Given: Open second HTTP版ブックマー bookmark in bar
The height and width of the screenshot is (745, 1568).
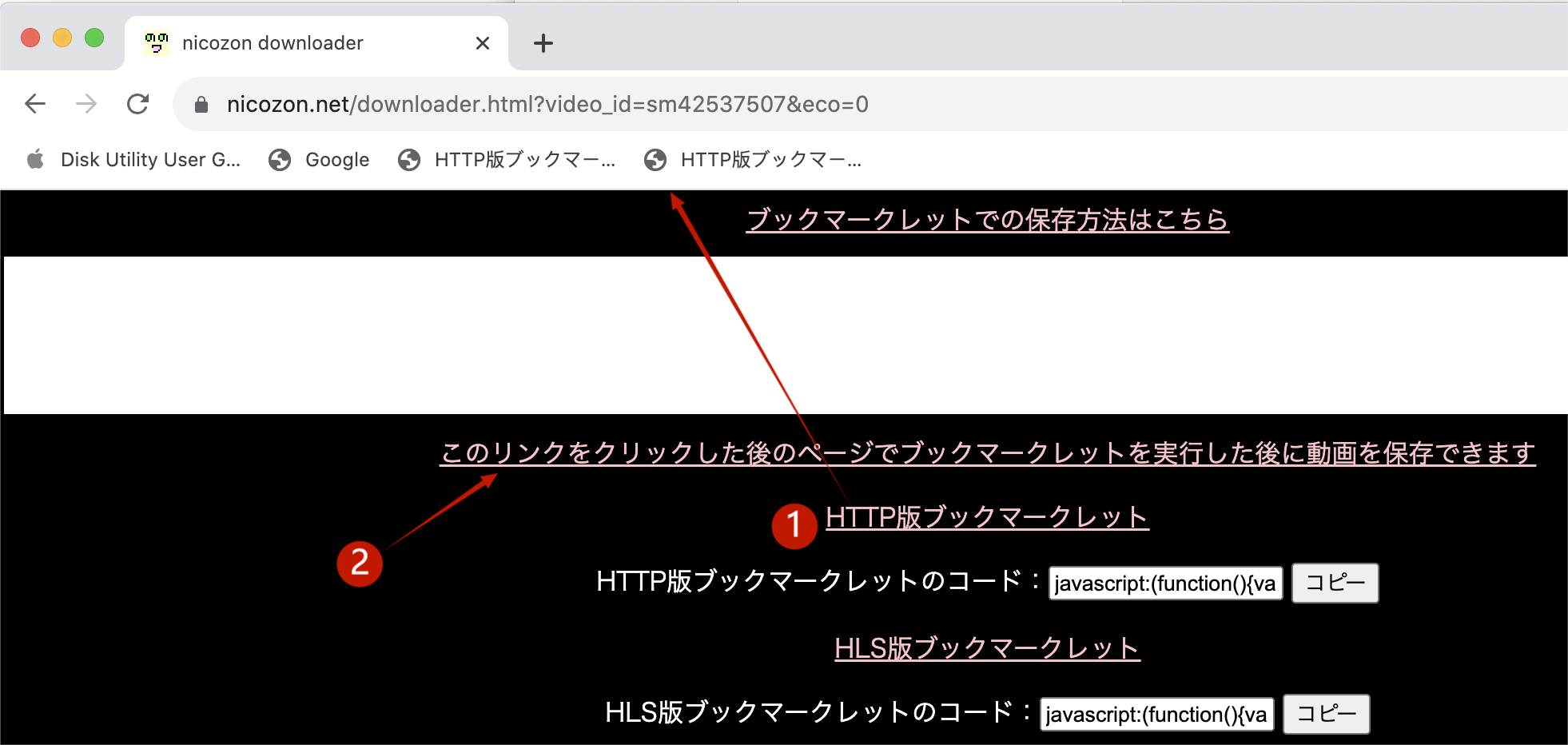Looking at the screenshot, I should pyautogui.click(x=754, y=160).
